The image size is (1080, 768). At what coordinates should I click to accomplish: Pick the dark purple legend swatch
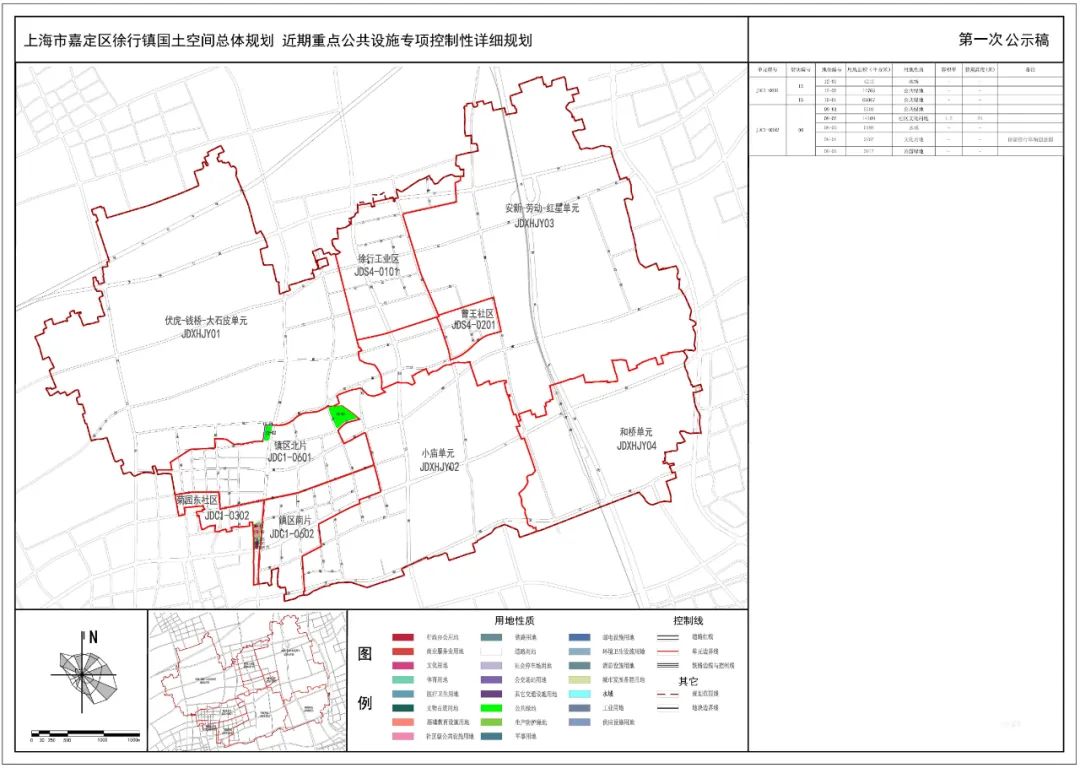491,694
